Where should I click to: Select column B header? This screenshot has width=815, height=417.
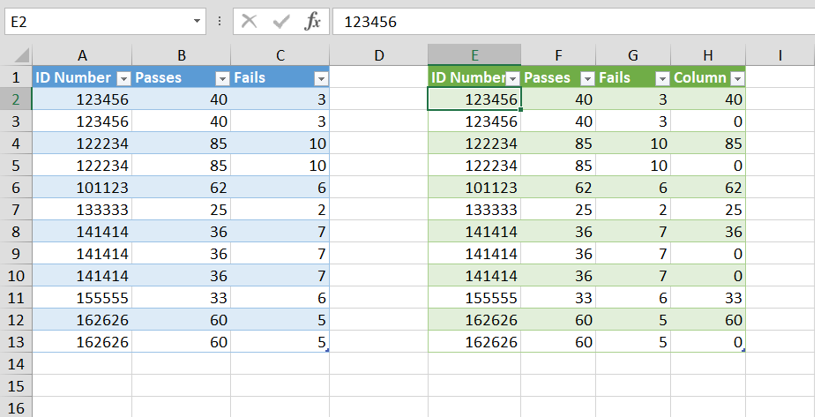pyautogui.click(x=181, y=55)
